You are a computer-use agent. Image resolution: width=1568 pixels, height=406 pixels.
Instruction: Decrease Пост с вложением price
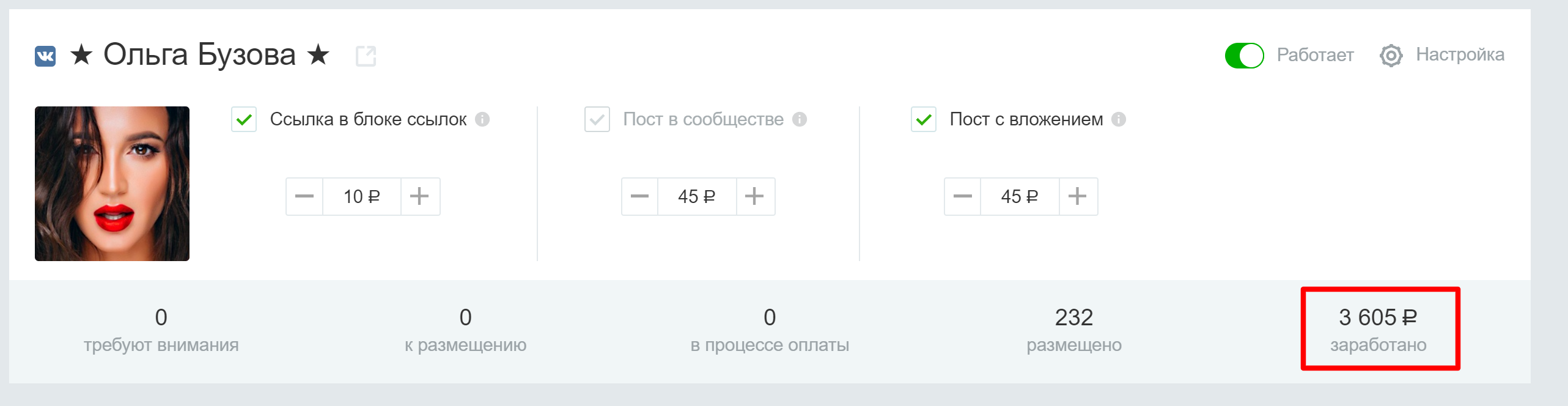click(963, 196)
